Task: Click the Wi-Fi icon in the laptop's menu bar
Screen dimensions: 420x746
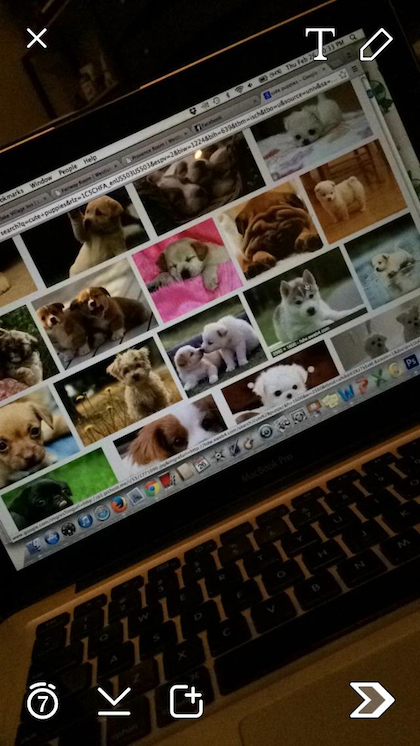Action: 240,89
